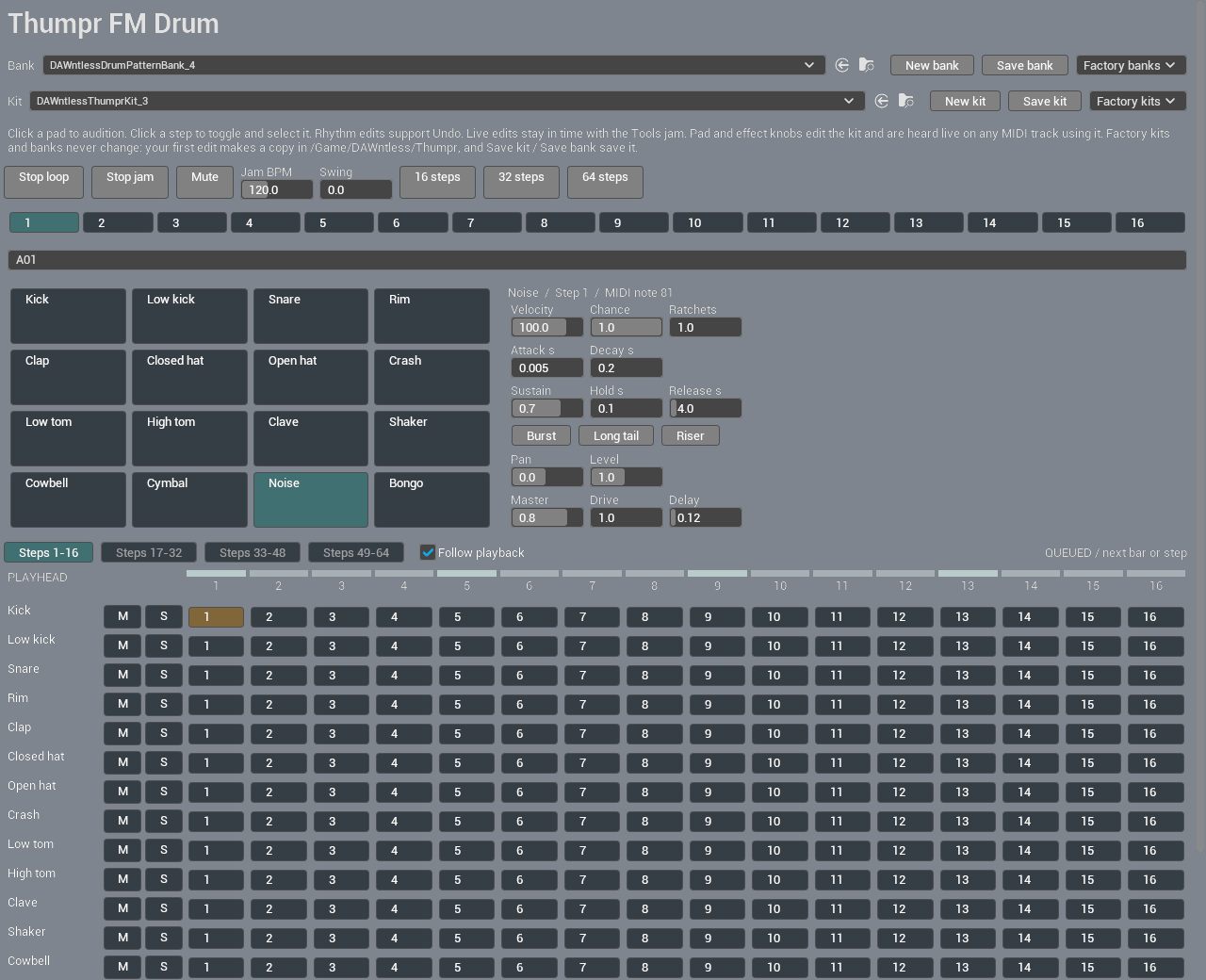The width and height of the screenshot is (1206, 980).
Task: Click the folder-search icon beside the Bank selector
Action: coord(867,65)
